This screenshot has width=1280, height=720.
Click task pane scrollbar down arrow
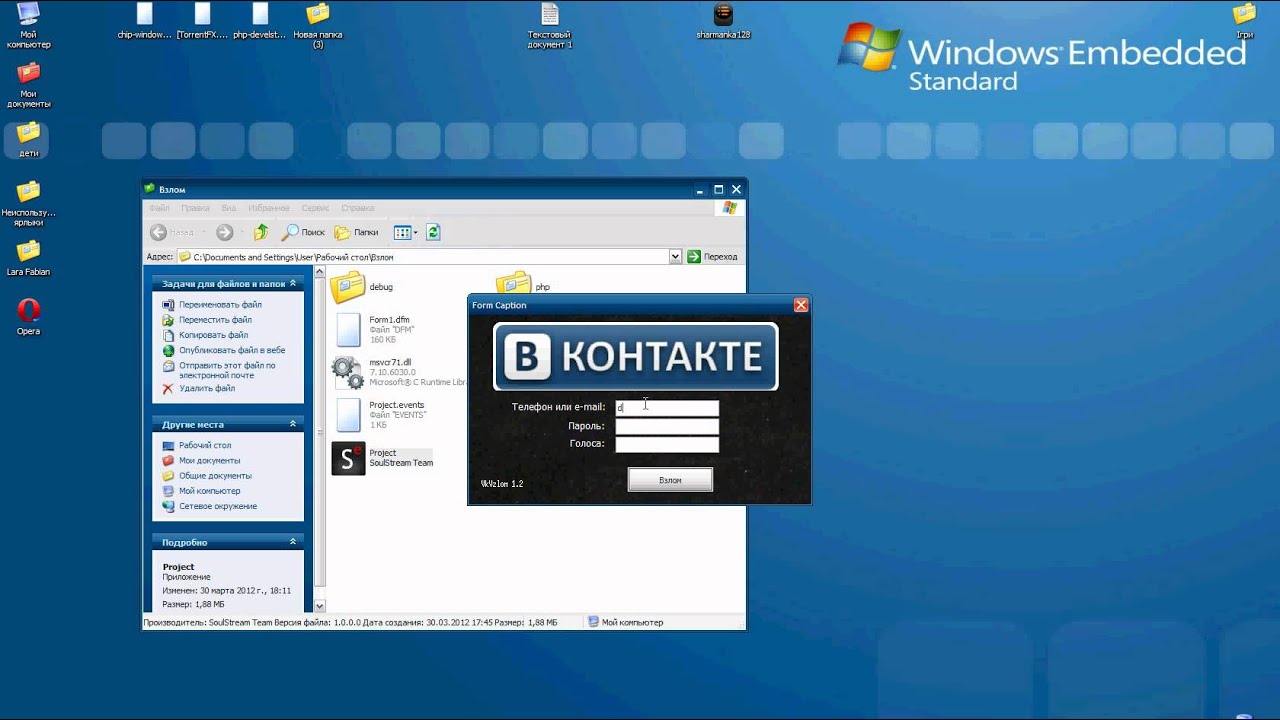click(320, 606)
